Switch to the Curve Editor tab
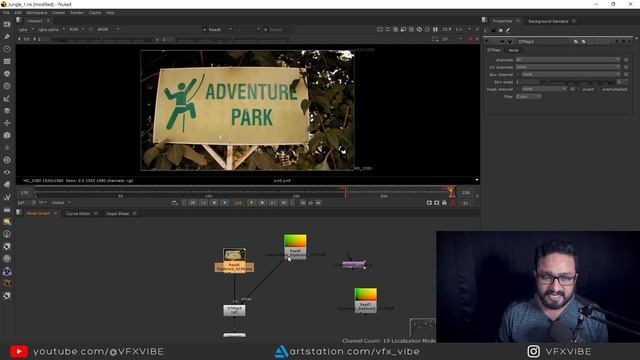The image size is (640, 360). coord(78,213)
